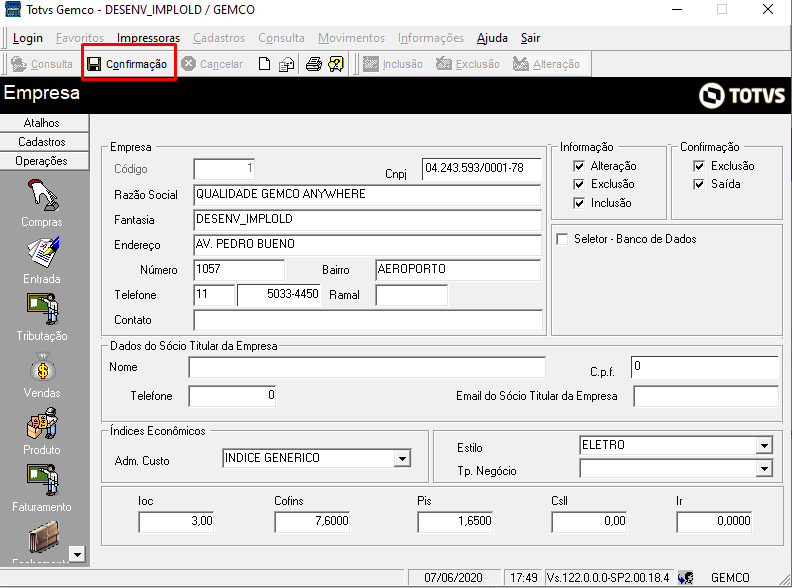Viewport: 792px width, 588px height.
Task: Click version text Vs.122.0.0.0-SP2.00.18.4
Action: pos(608,577)
